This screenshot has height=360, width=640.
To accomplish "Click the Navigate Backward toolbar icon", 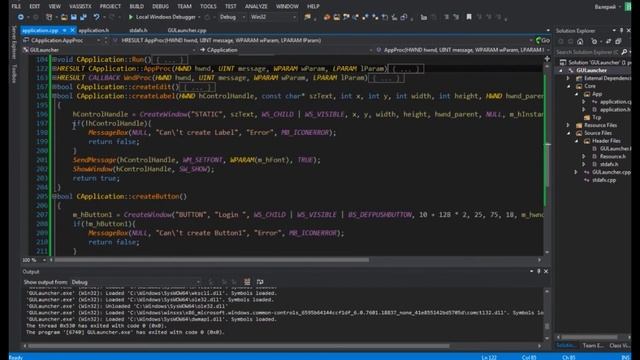I will [20, 17].
